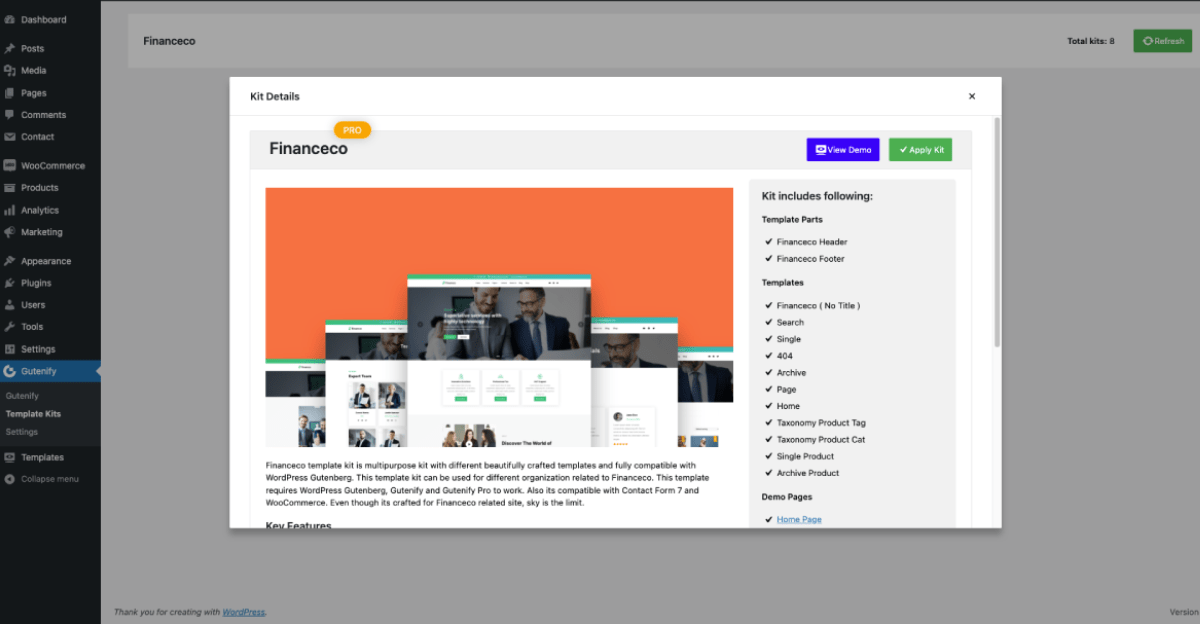Click the WooCommerce logo icon
This screenshot has height=624, width=1200.
tap(9, 166)
